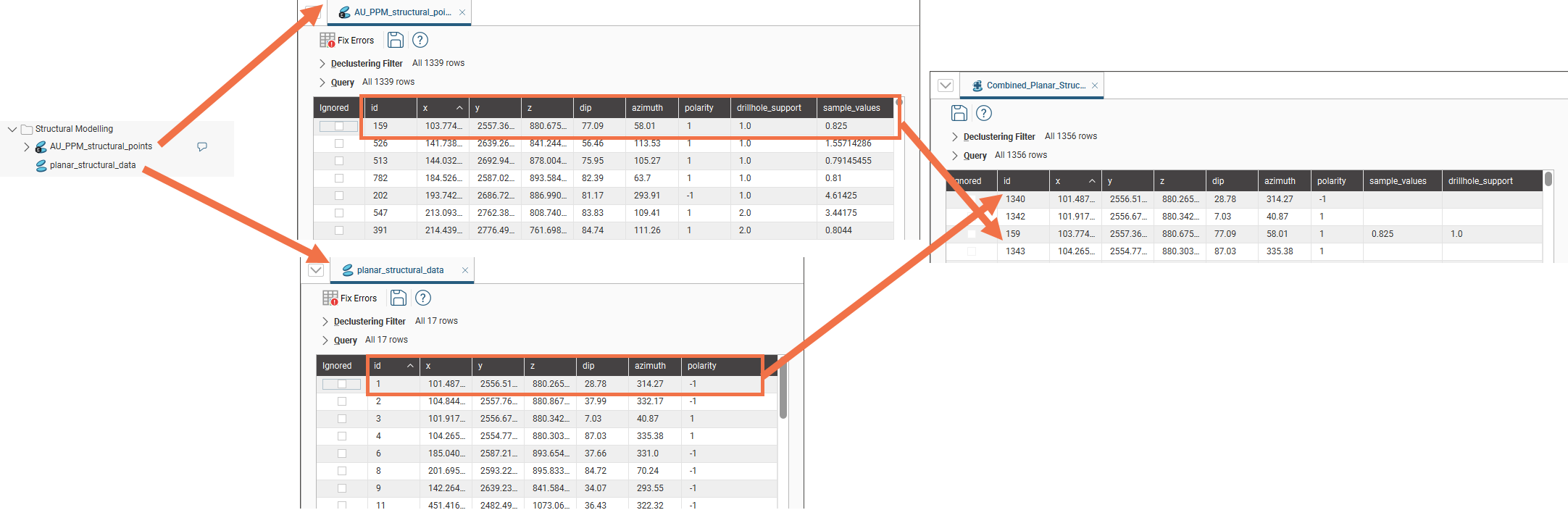Expand AU_PPM_structural_points tree item
1568x510 pixels.
point(27,146)
